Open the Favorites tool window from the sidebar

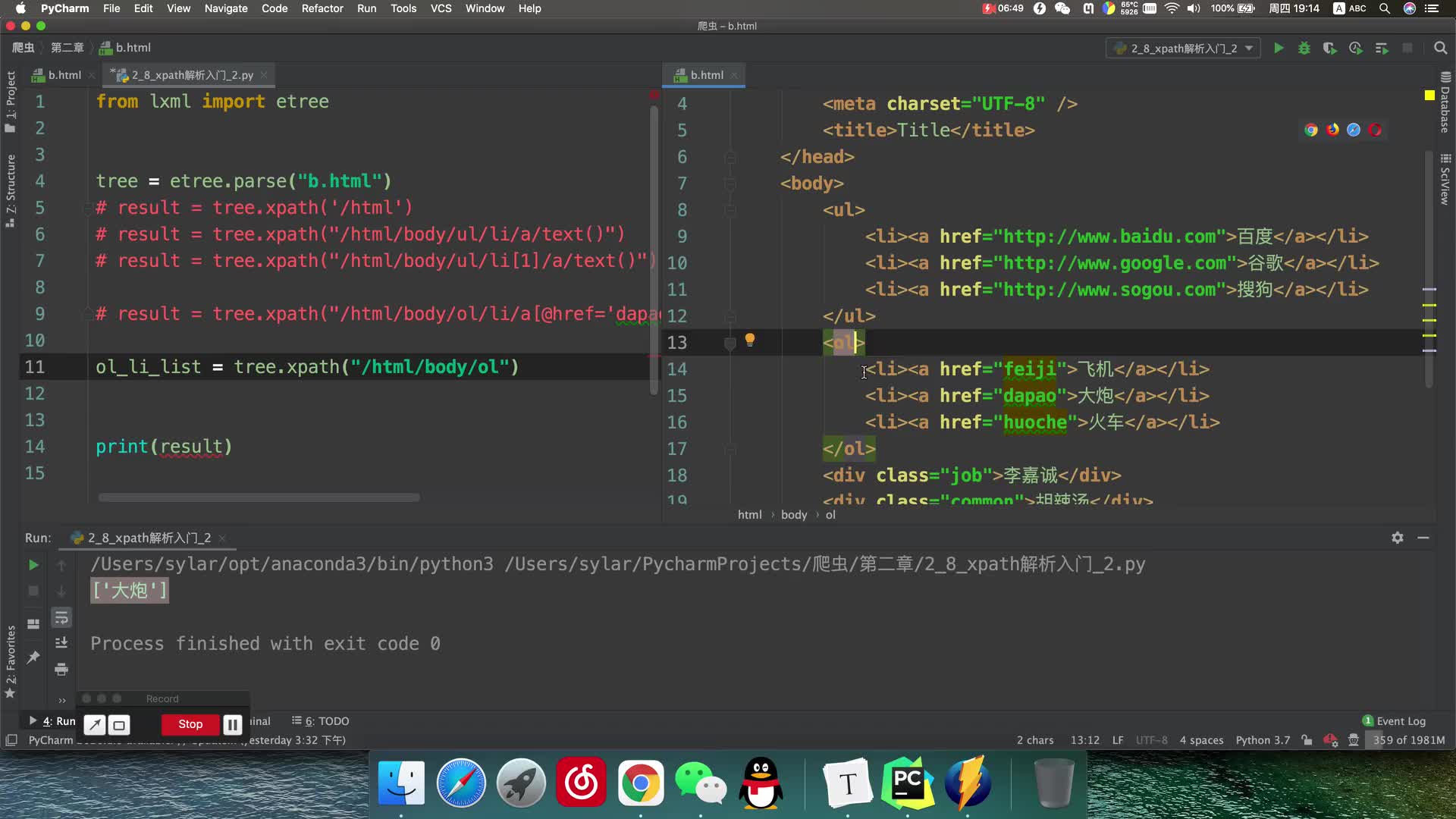10,661
